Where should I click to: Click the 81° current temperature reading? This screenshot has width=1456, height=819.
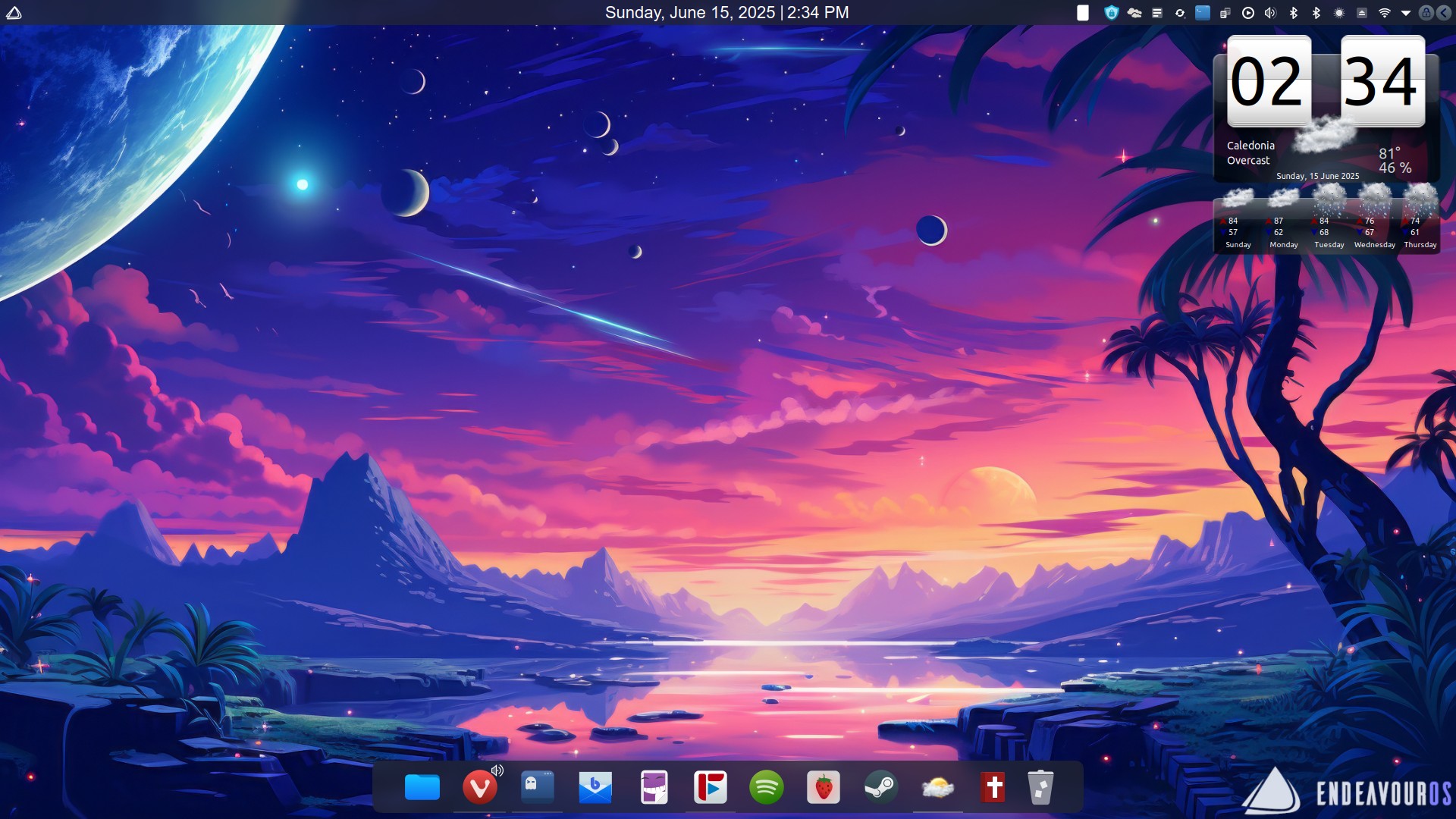pos(1389,153)
